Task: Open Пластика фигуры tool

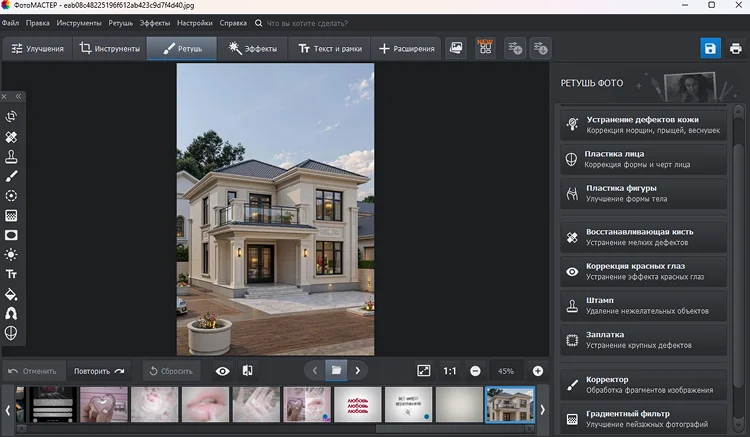Action: click(643, 193)
